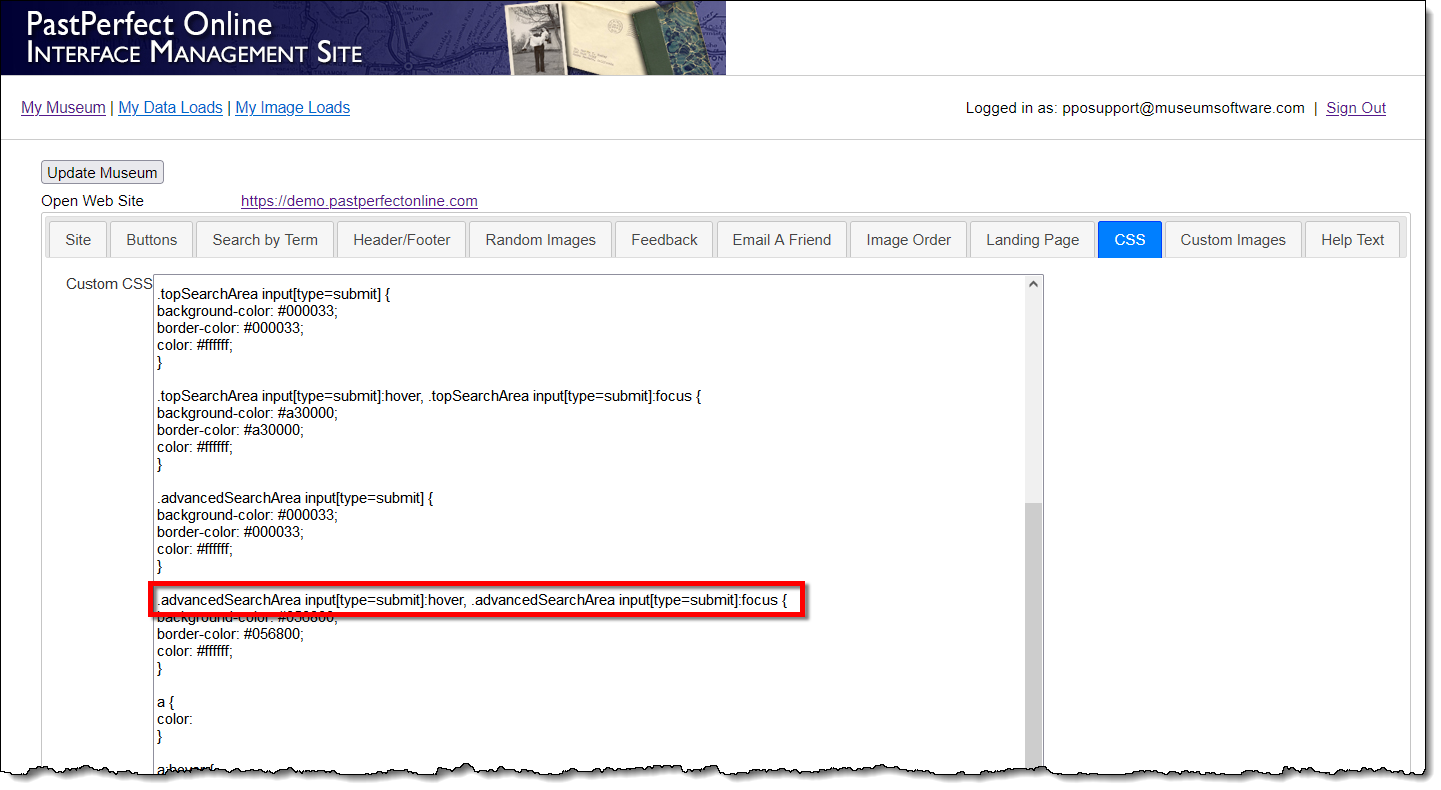Click the CSS textarea scroll-up arrow
Viewport: 1441px width, 790px height.
coord(1034,285)
